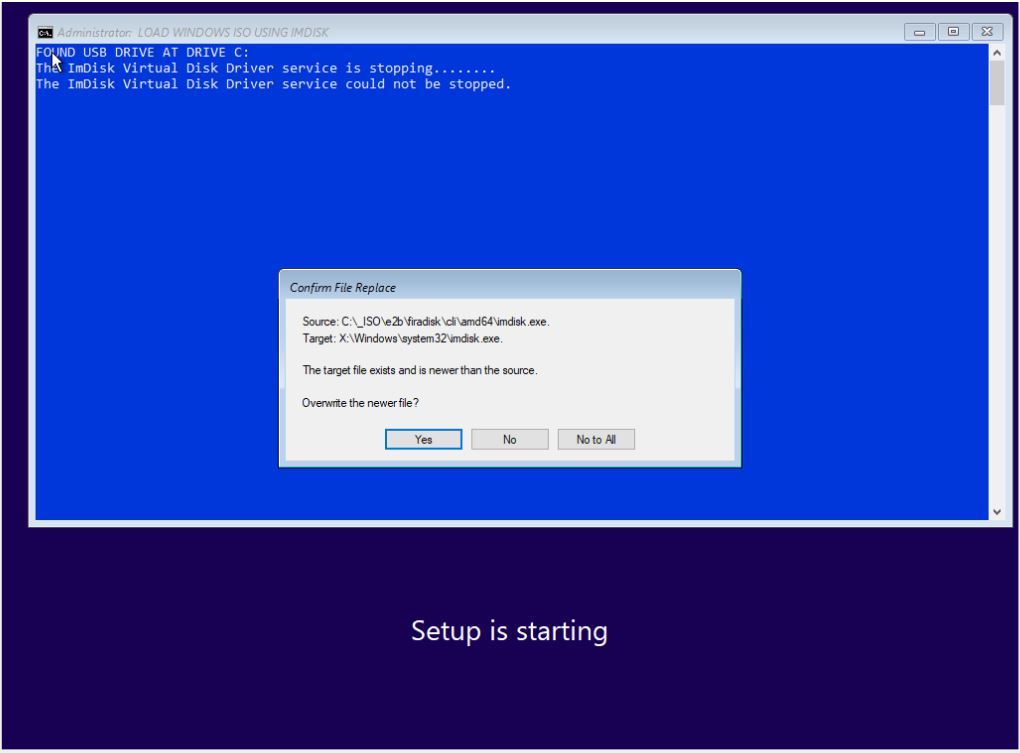
Task: Click 'Overwrite the newer file?' text
Action: pos(360,403)
